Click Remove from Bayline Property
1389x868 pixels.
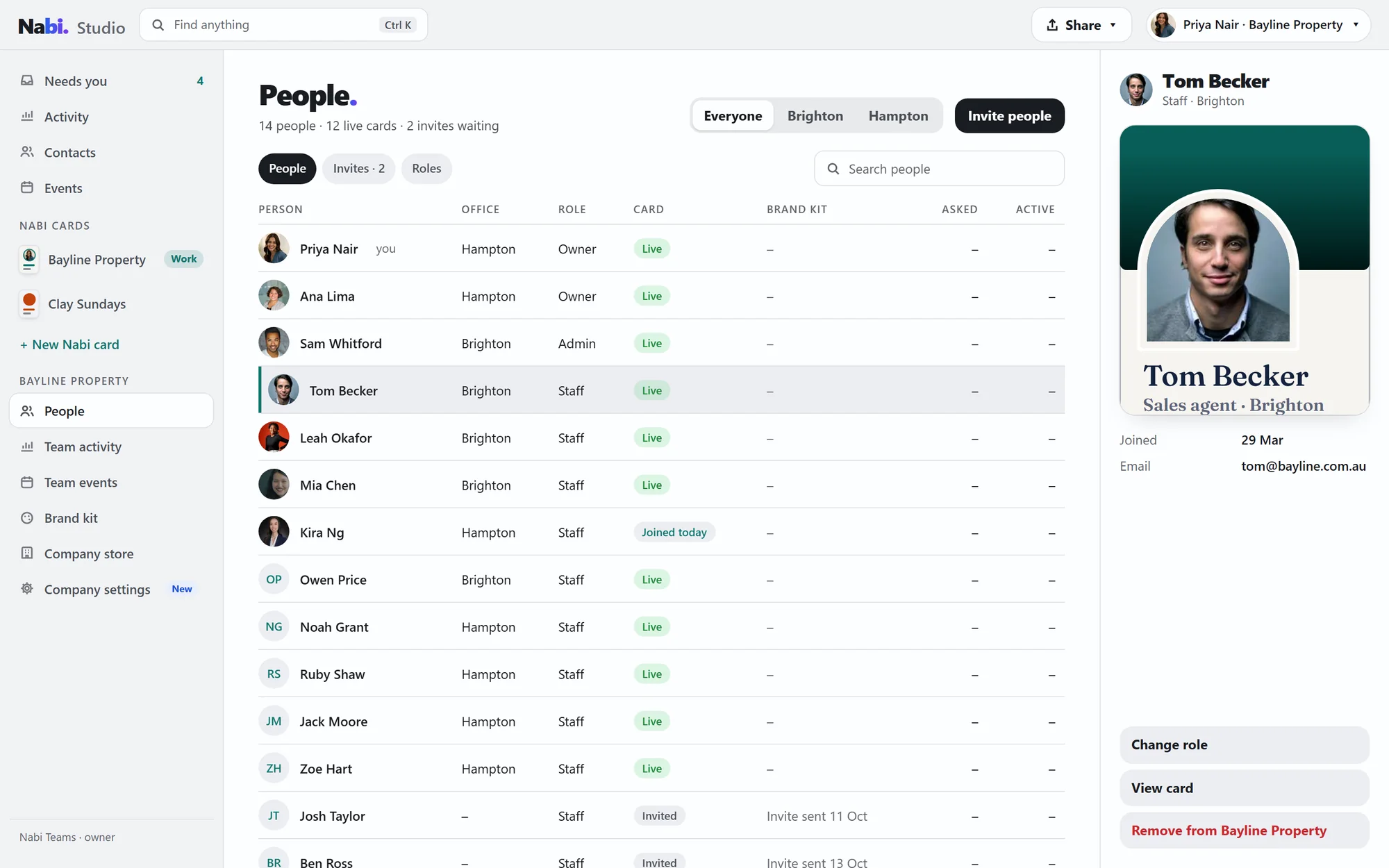[x=1244, y=831]
